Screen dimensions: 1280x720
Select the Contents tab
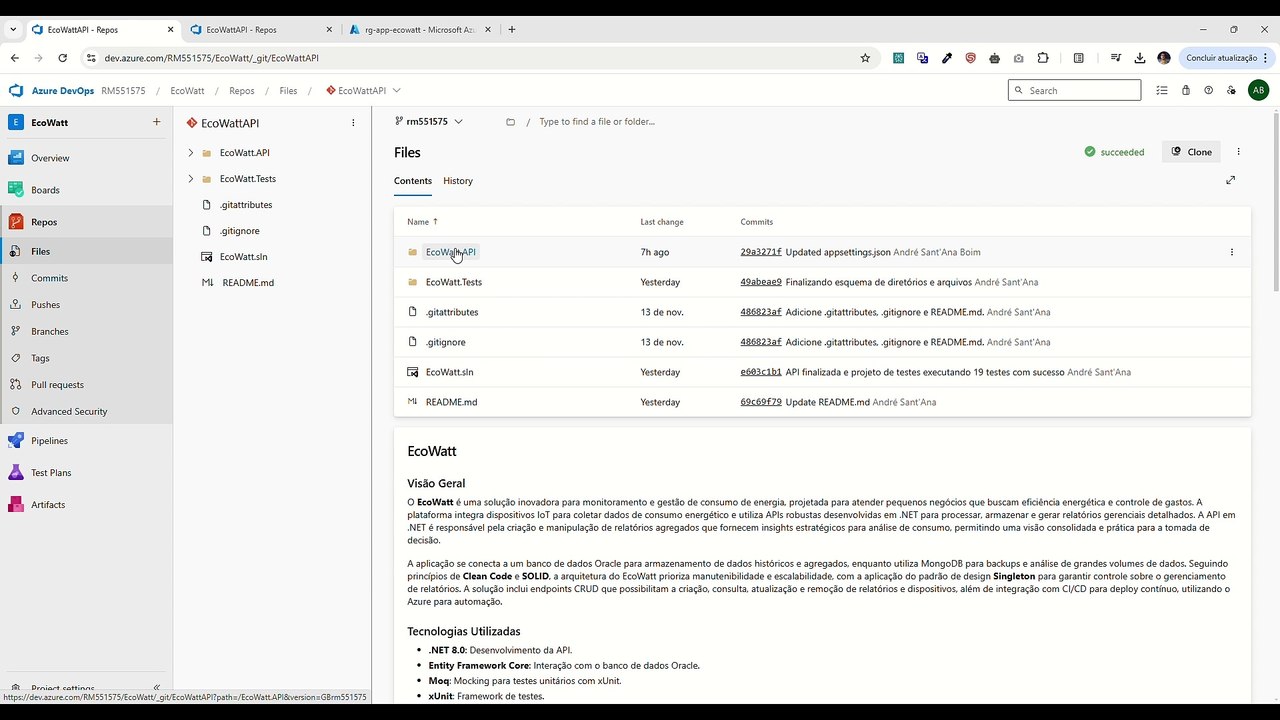(x=413, y=181)
